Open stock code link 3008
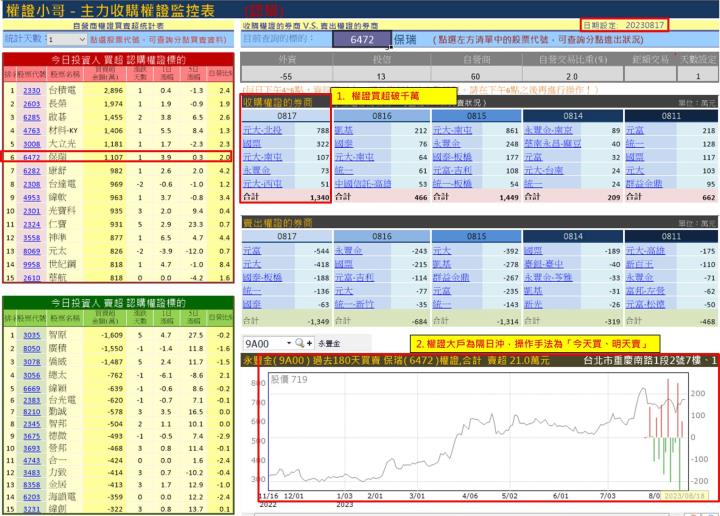This screenshot has height=516, width=720. 32,144
